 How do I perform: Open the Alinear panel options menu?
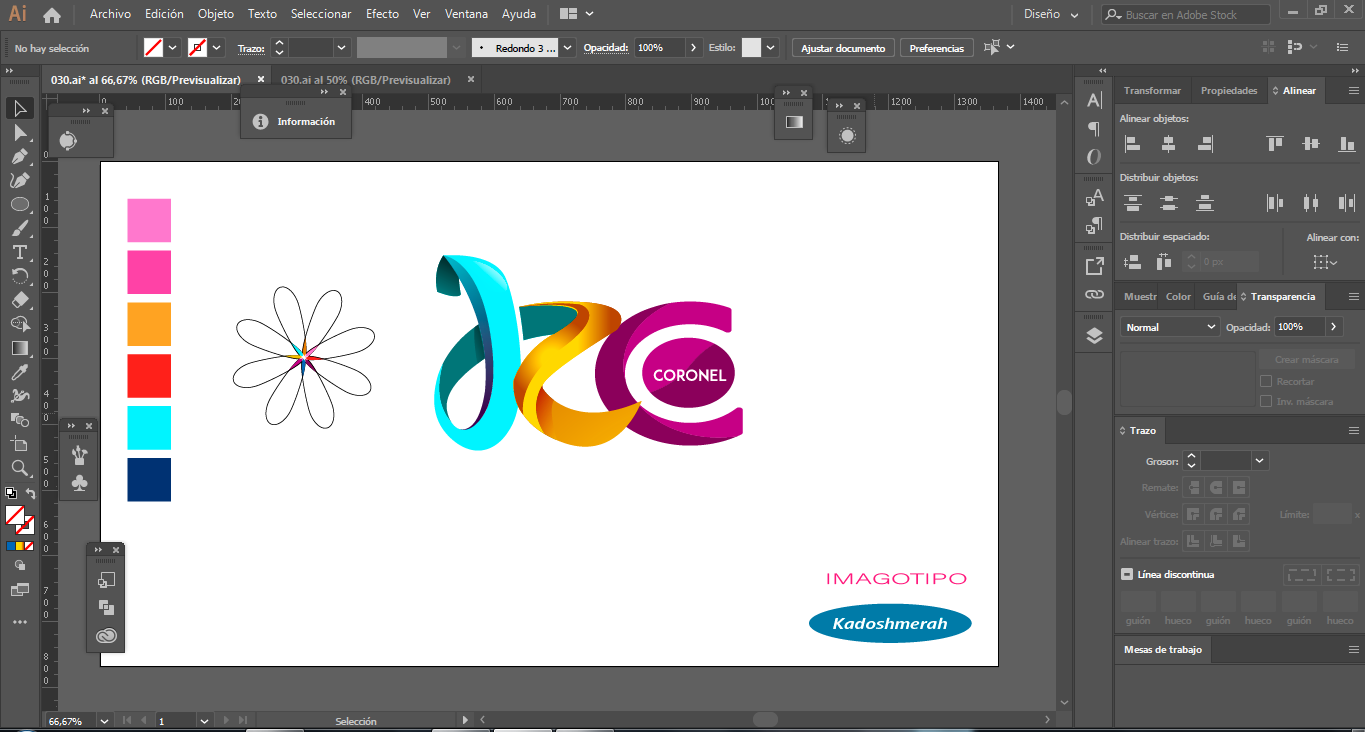pos(1354,90)
